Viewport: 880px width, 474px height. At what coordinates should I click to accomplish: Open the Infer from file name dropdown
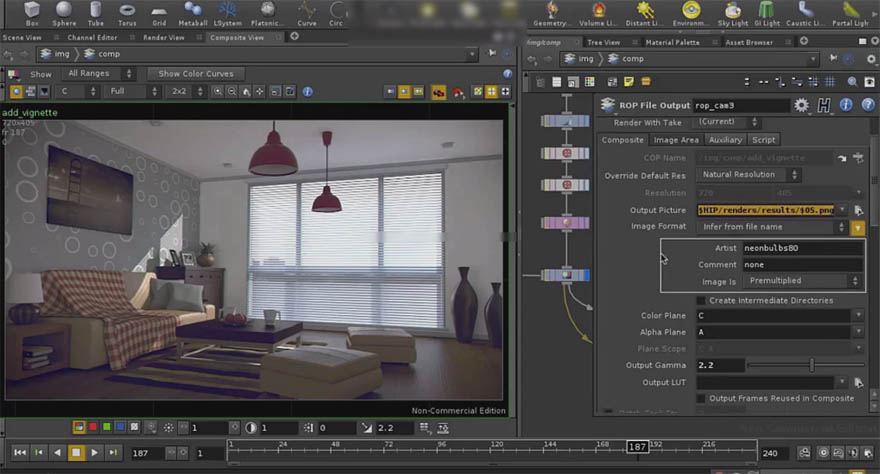(x=772, y=227)
